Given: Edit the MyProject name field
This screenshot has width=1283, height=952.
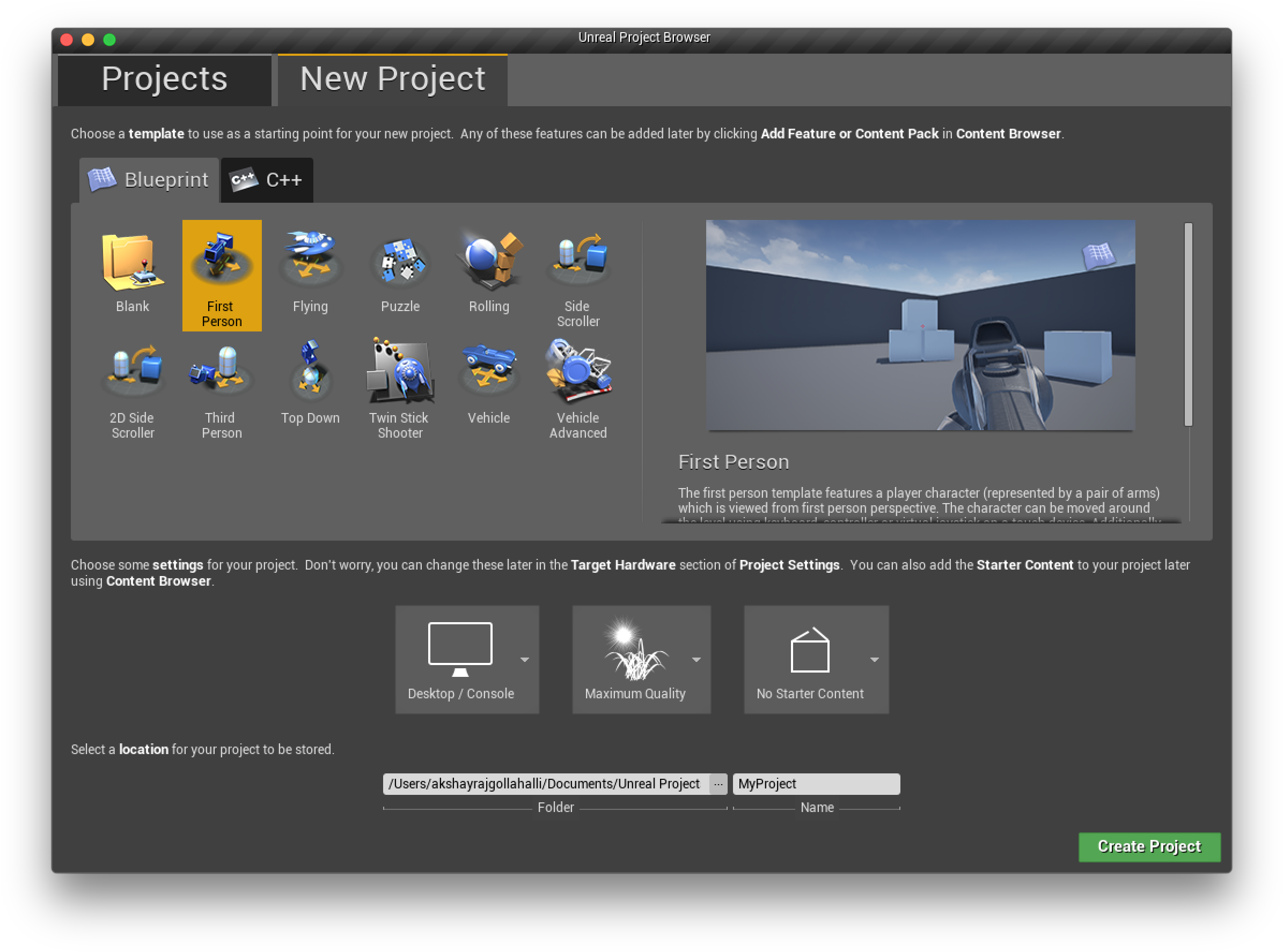Looking at the screenshot, I should (x=816, y=784).
